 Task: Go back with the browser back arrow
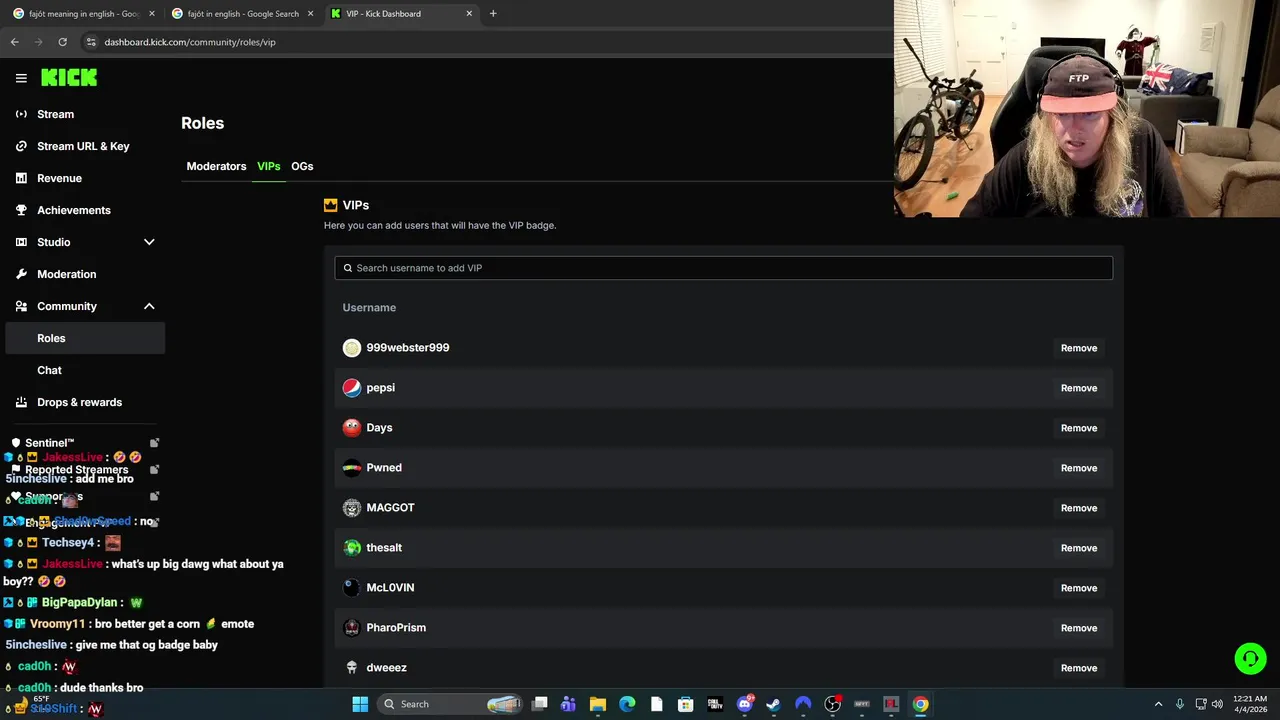click(x=14, y=42)
